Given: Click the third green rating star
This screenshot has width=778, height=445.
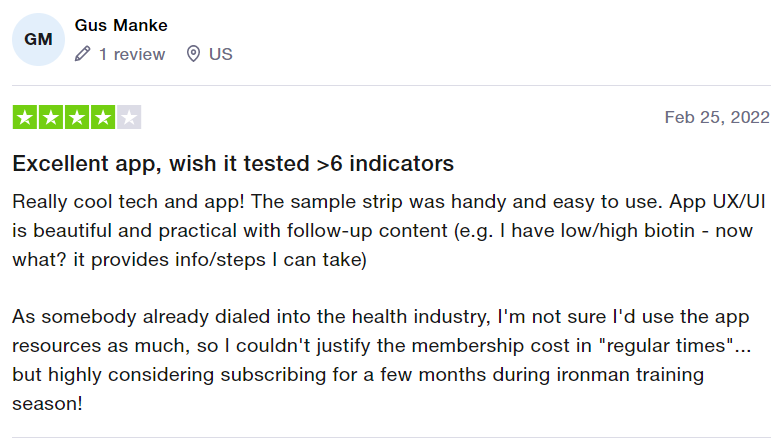Looking at the screenshot, I should point(77,117).
